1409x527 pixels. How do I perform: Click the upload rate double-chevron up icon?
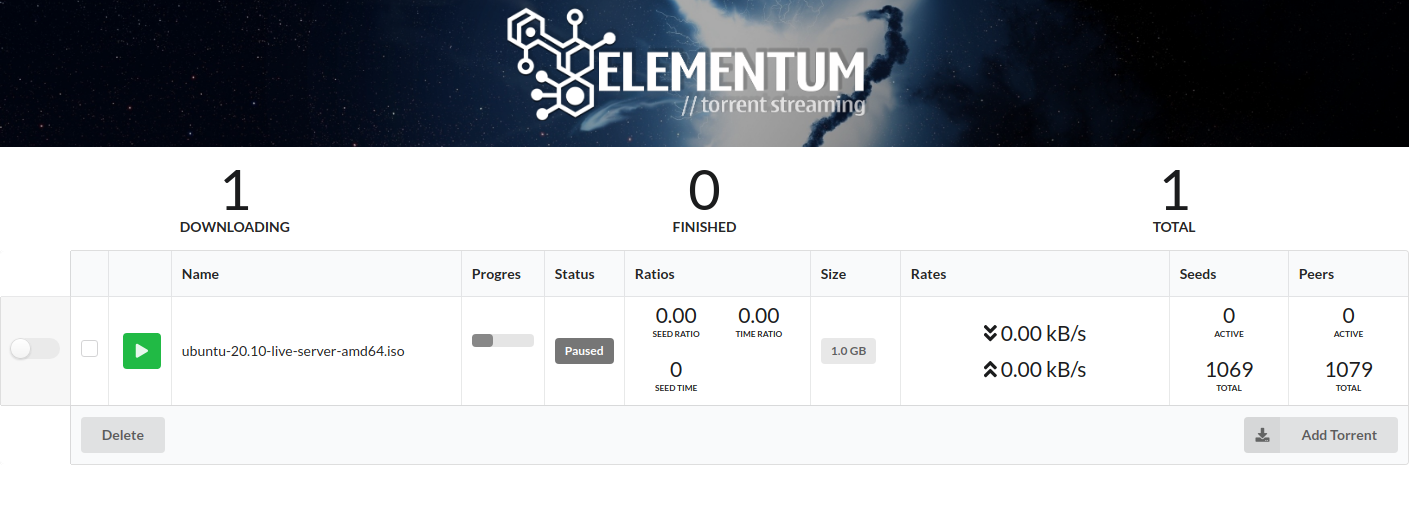point(990,369)
